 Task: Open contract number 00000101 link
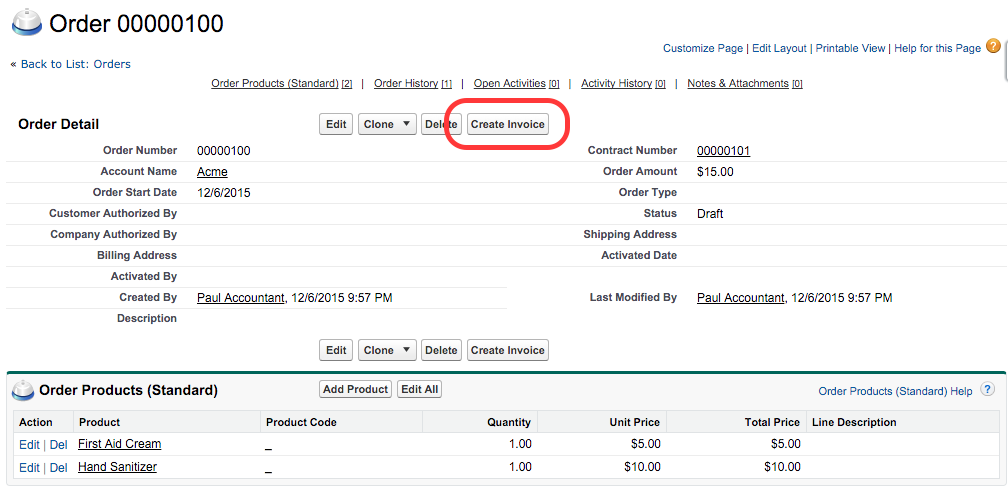pos(723,151)
